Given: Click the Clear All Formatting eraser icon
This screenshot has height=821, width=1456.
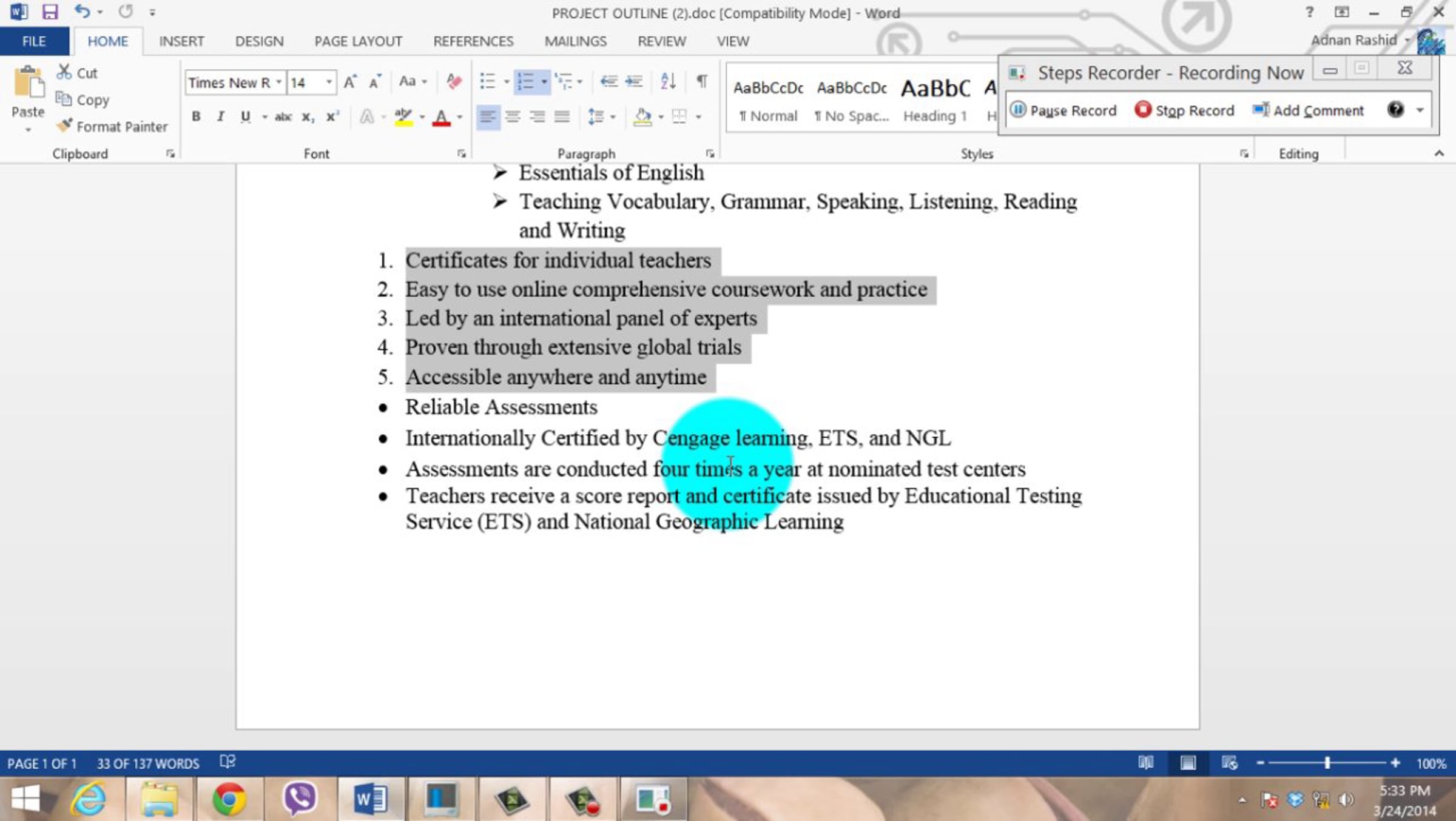Looking at the screenshot, I should coord(454,81).
